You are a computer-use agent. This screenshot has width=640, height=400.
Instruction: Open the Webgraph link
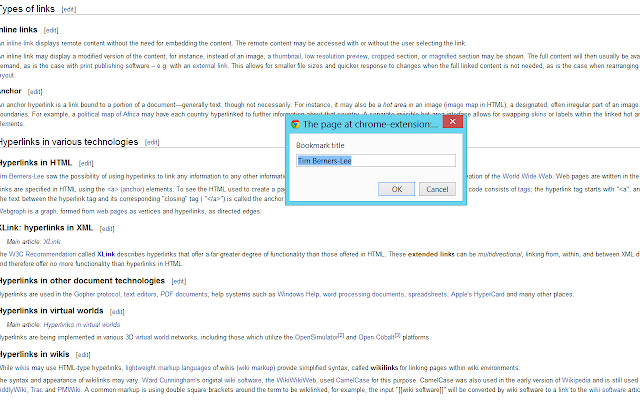[13, 211]
